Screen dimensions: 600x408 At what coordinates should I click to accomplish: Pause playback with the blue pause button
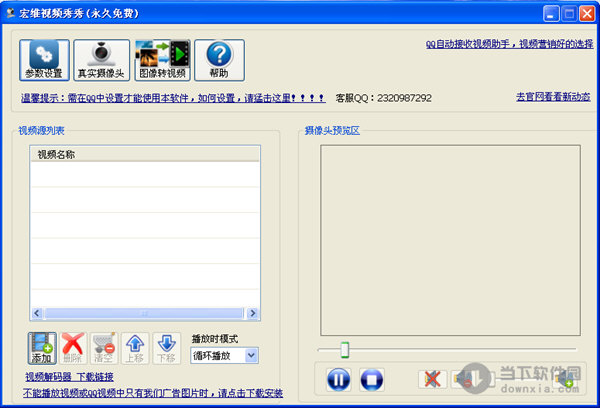339,380
